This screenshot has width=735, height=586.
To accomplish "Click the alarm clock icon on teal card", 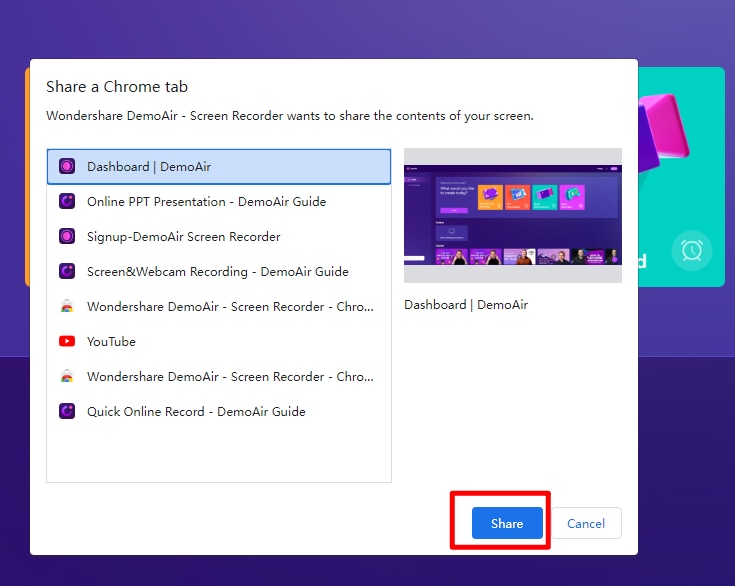I will pos(692,251).
